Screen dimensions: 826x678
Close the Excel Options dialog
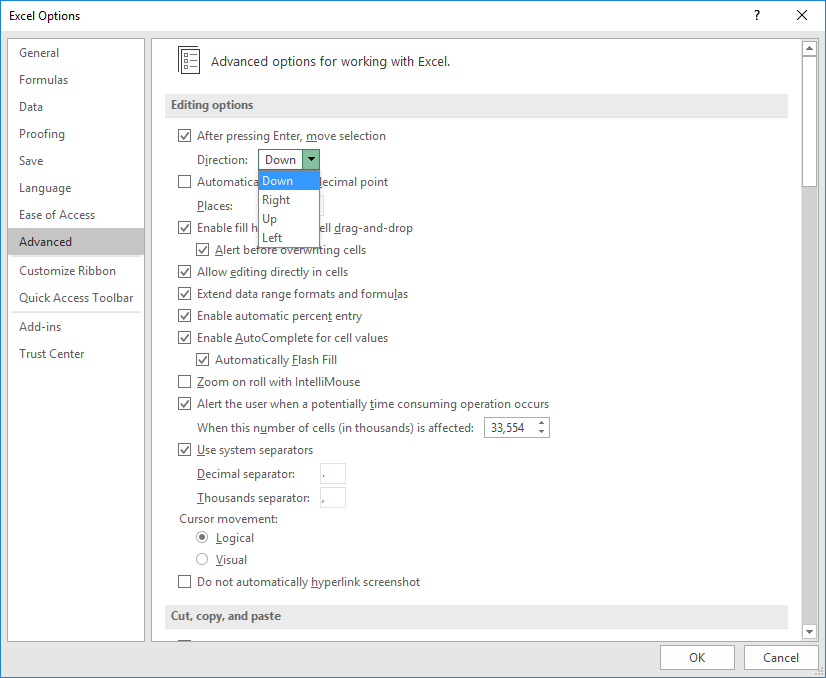pyautogui.click(x=802, y=15)
